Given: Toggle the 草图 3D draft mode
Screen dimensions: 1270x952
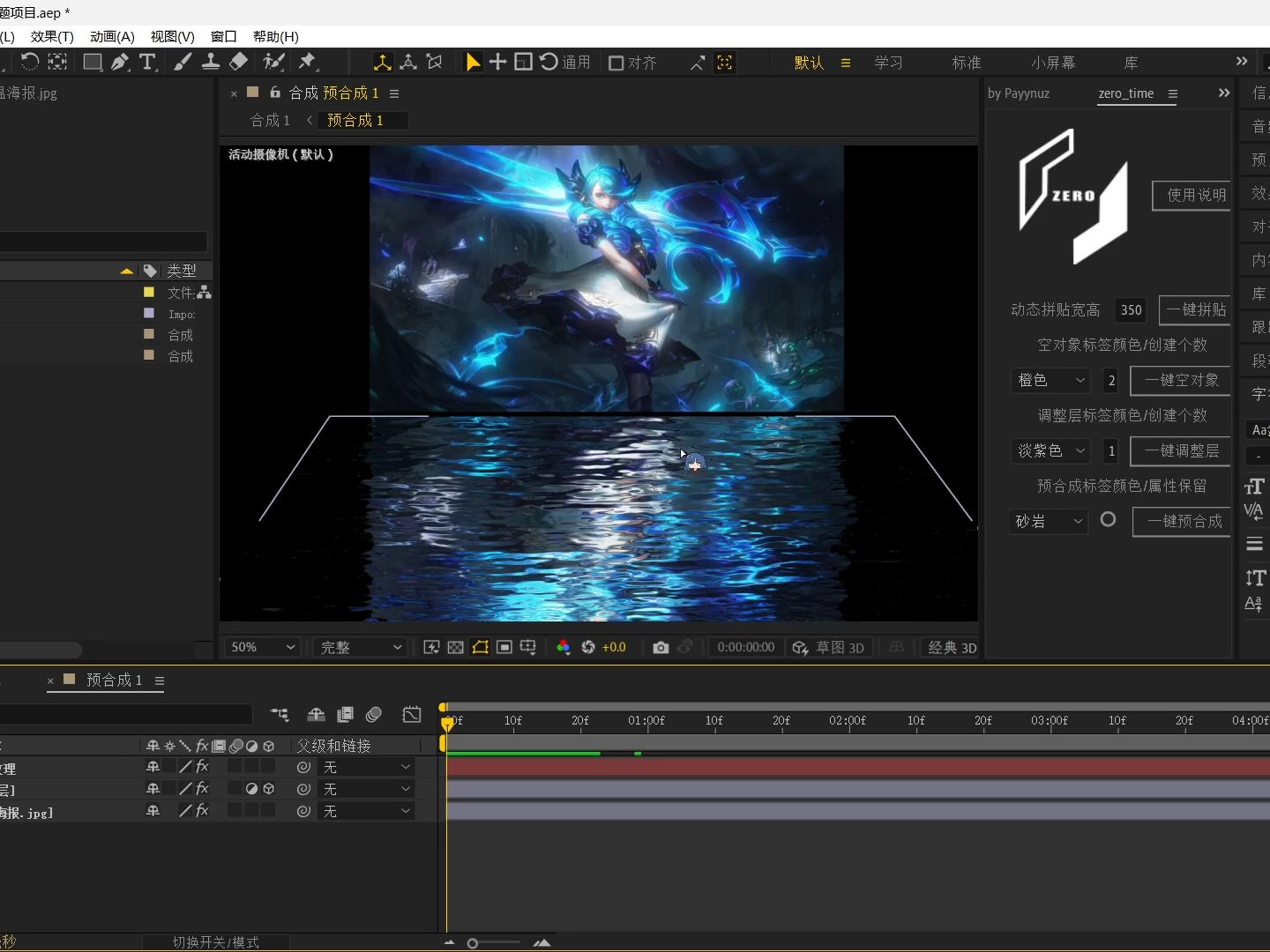Looking at the screenshot, I should coord(828,647).
